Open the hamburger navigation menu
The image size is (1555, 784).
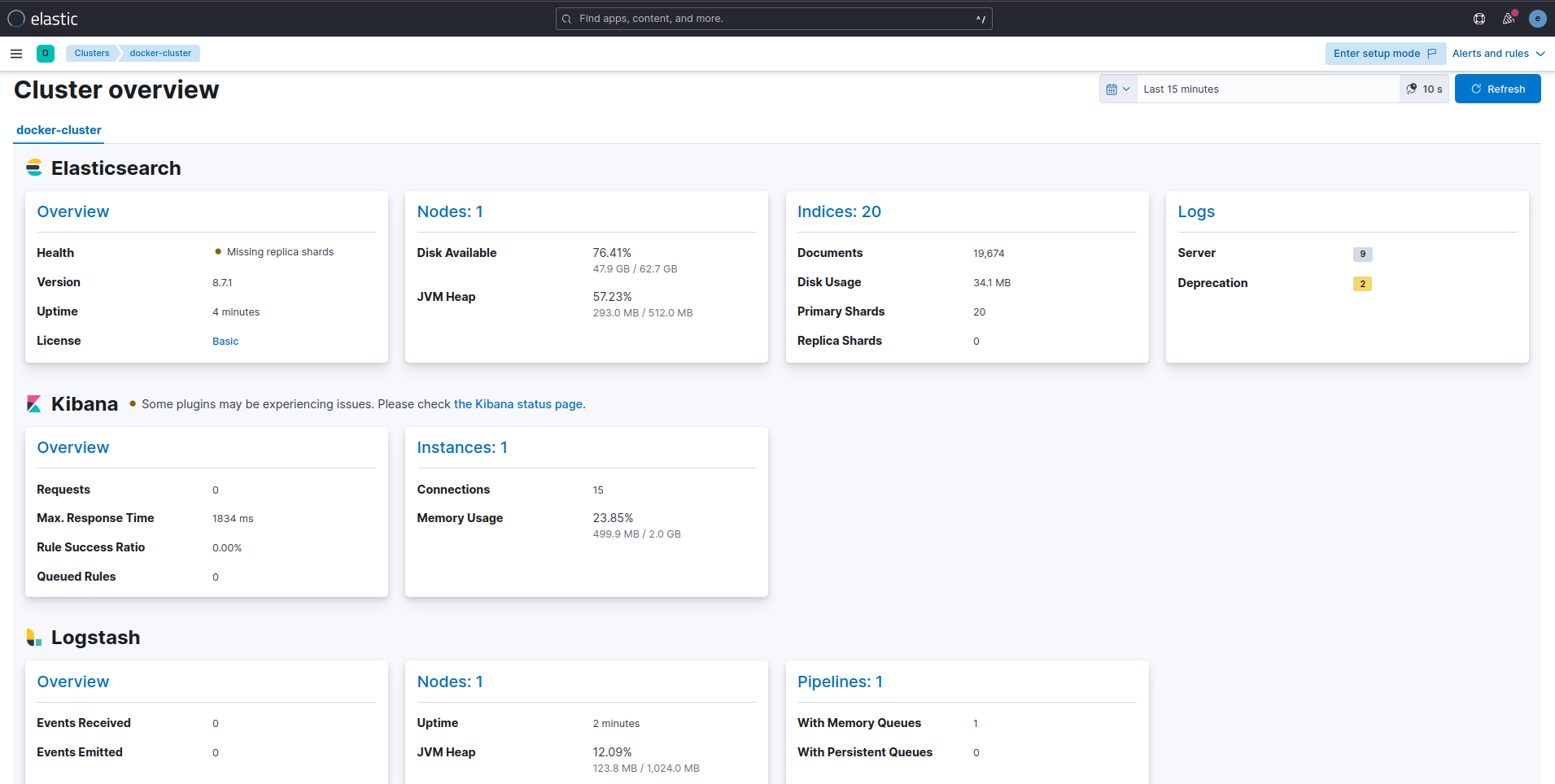16,54
